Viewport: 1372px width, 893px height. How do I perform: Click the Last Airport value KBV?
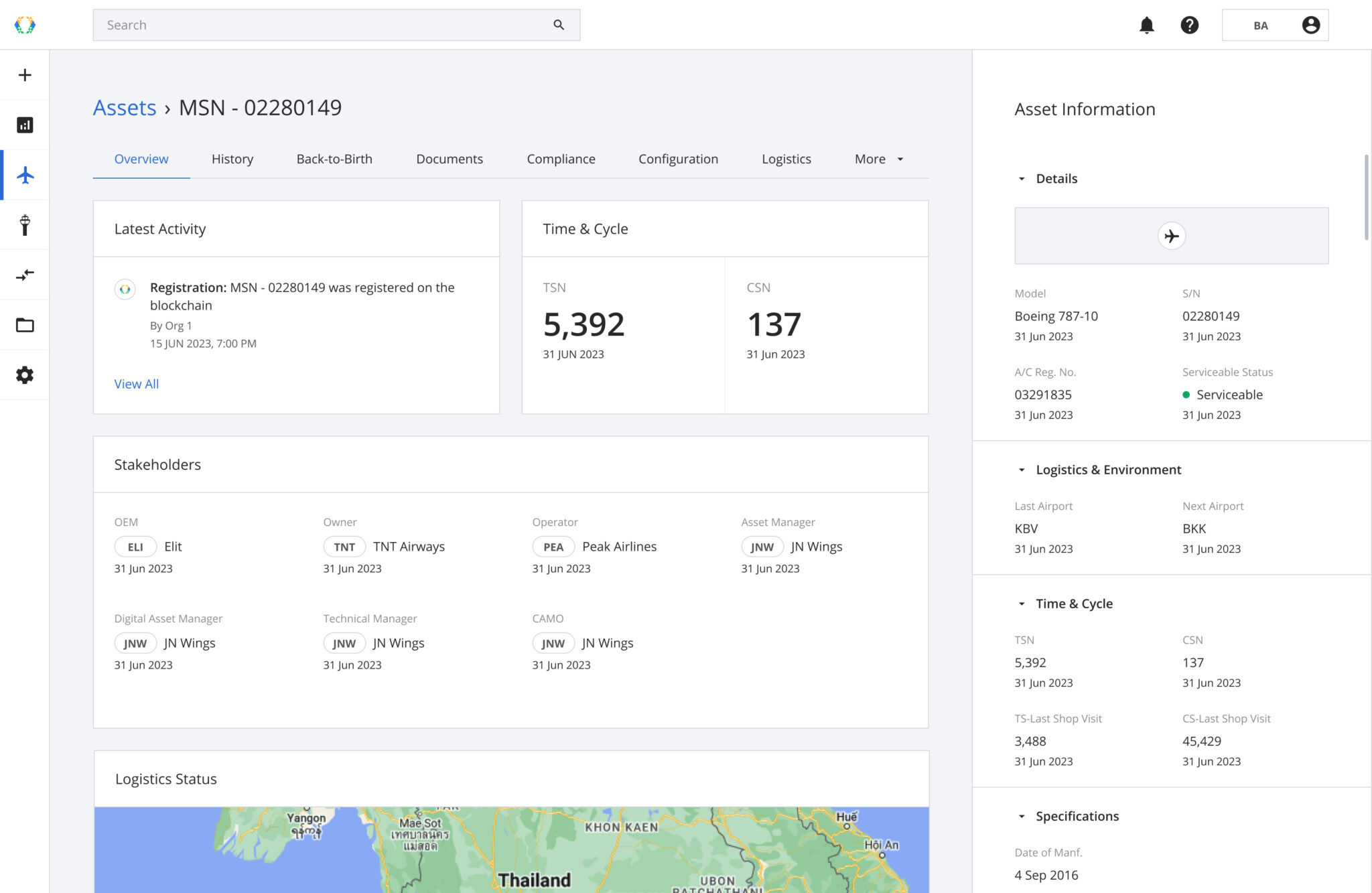click(x=1026, y=529)
